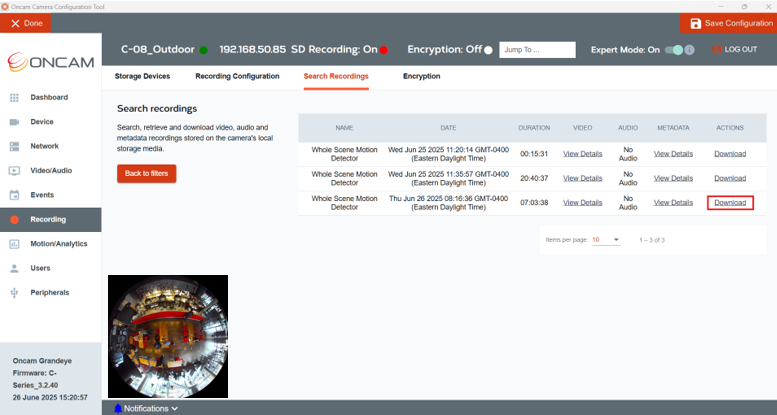Screen dimensions: 777x415
Task: Toggle the Expert Mode switch
Action: 673,50
